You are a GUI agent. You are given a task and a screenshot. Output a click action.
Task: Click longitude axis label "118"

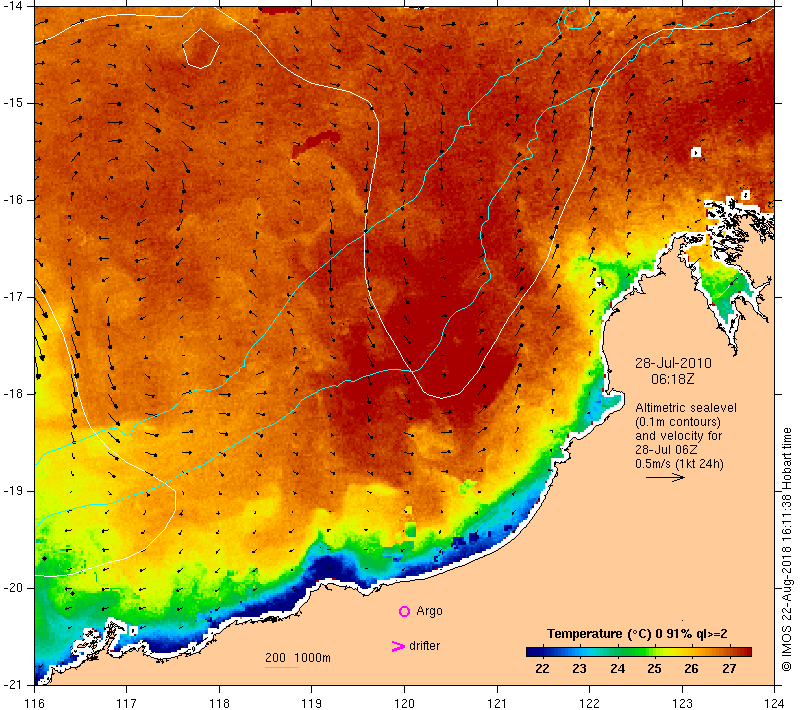pos(219,703)
